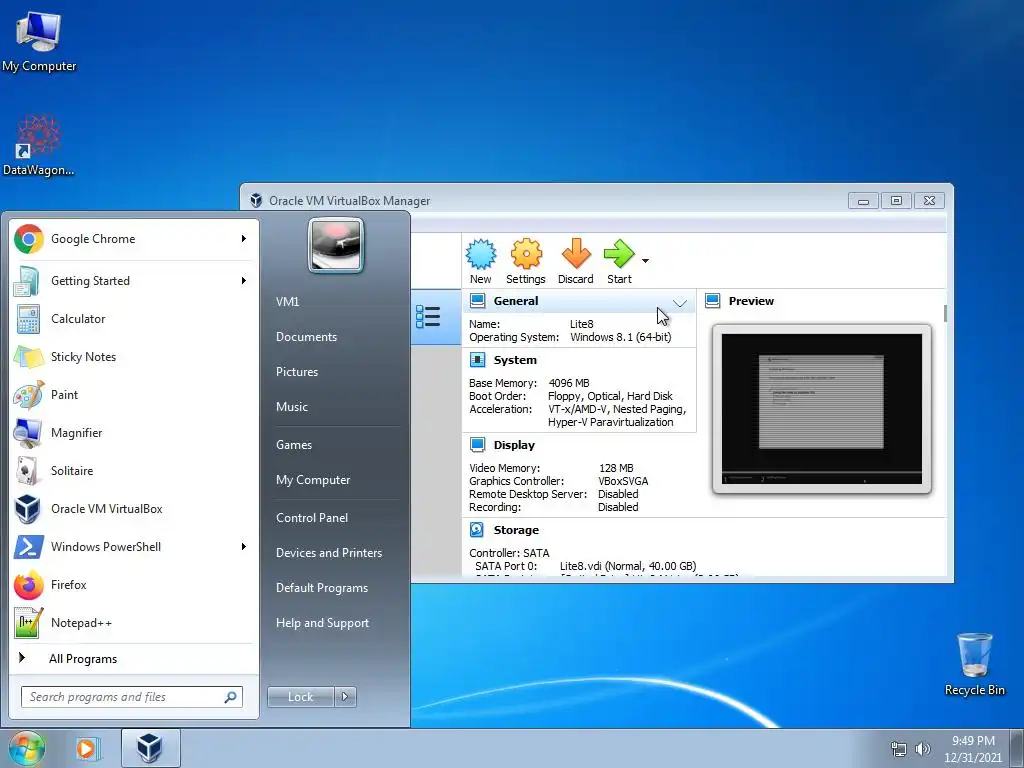Viewport: 1024px width, 768px height.
Task: Open the Start button dropdown arrow
Action: pos(645,261)
